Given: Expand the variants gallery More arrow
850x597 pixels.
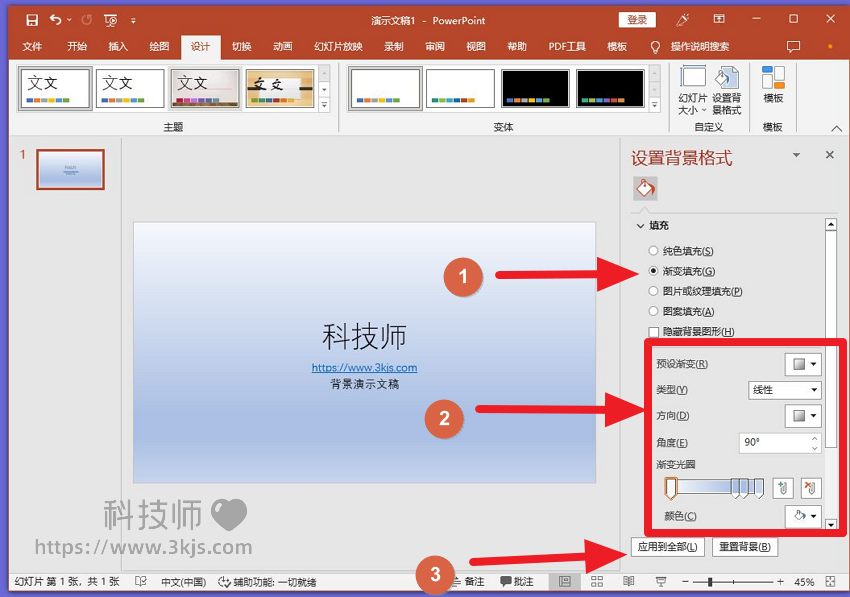Looking at the screenshot, I should pos(655,105).
